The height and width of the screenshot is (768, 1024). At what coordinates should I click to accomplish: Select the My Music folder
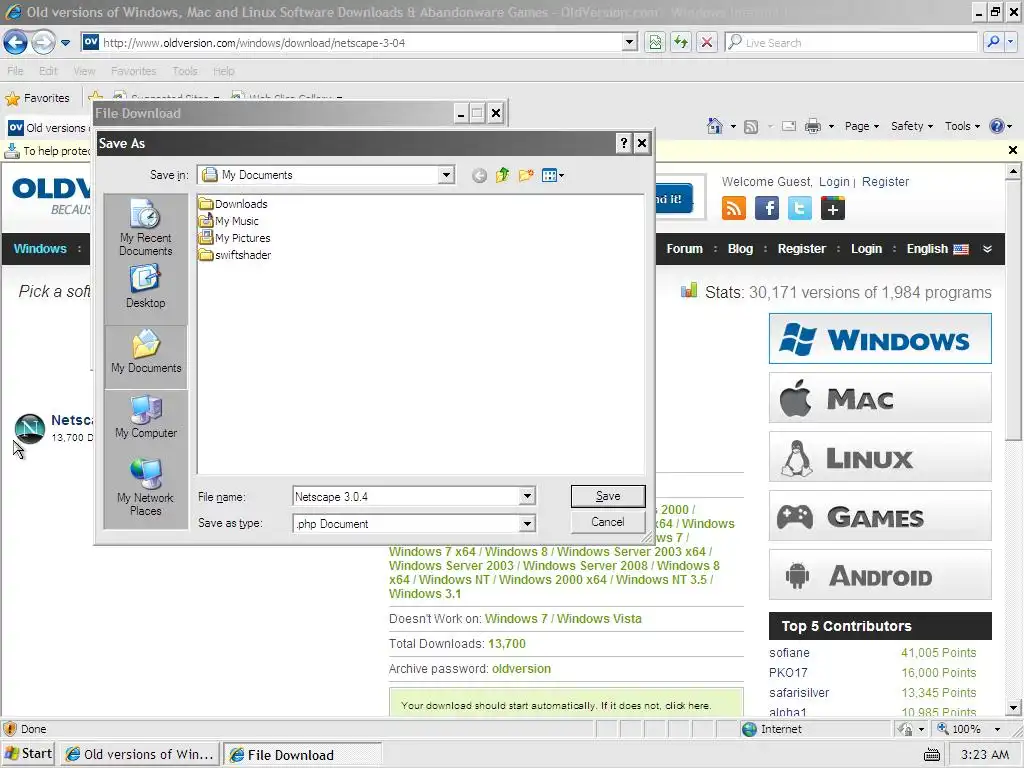pyautogui.click(x=229, y=221)
